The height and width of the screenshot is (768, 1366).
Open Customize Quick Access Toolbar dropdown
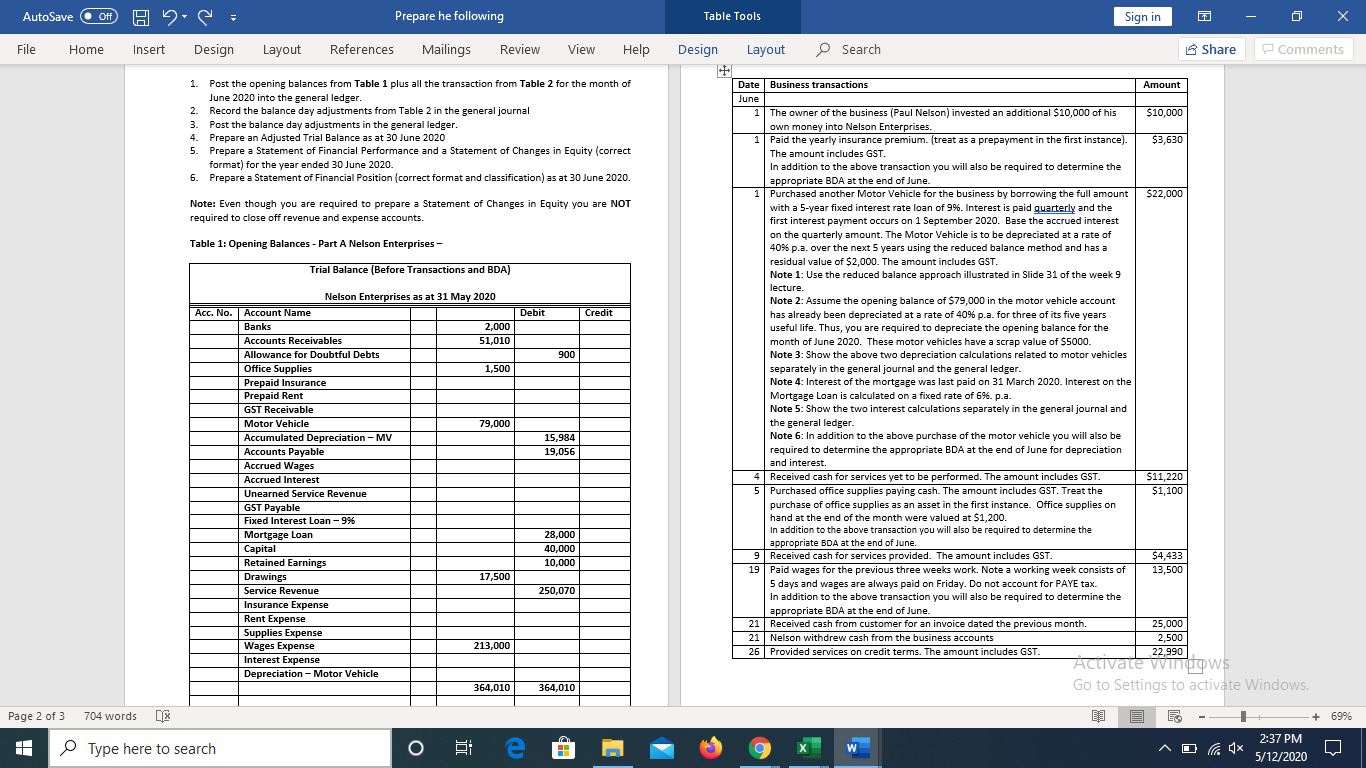(x=233, y=17)
